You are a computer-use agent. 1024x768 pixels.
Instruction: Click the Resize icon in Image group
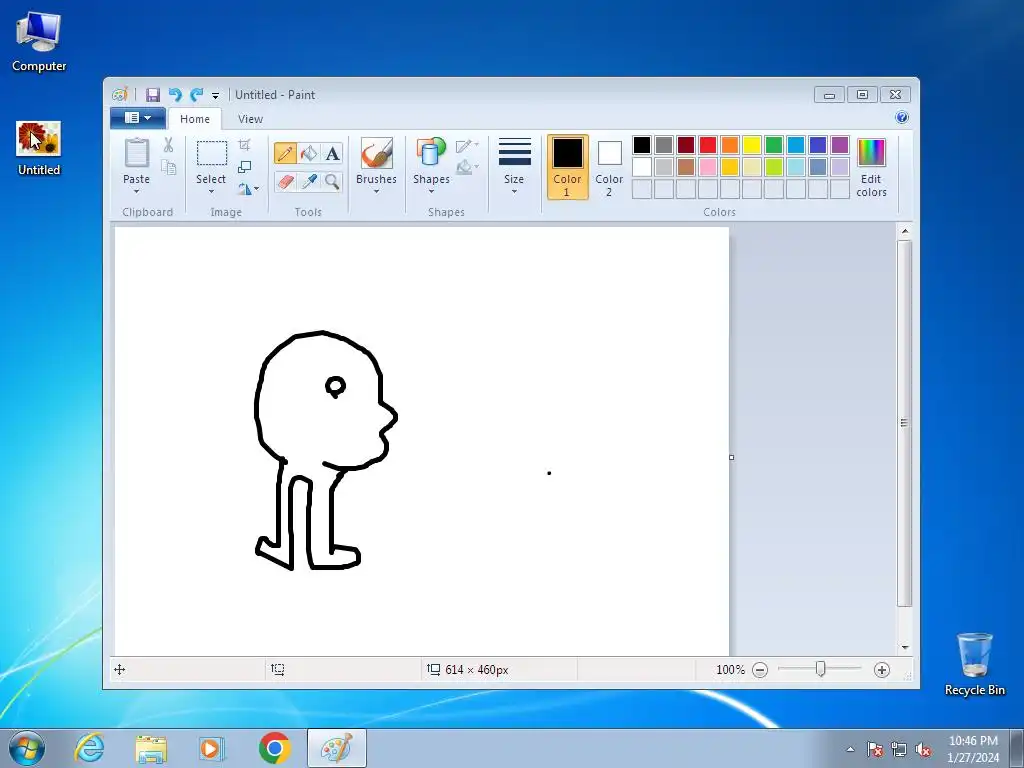coord(244,167)
